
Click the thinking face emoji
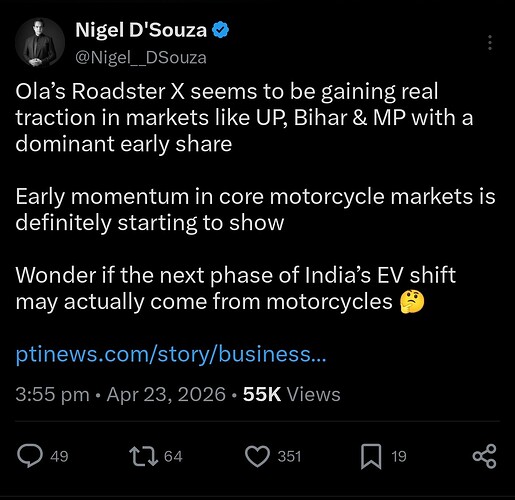tap(412, 302)
